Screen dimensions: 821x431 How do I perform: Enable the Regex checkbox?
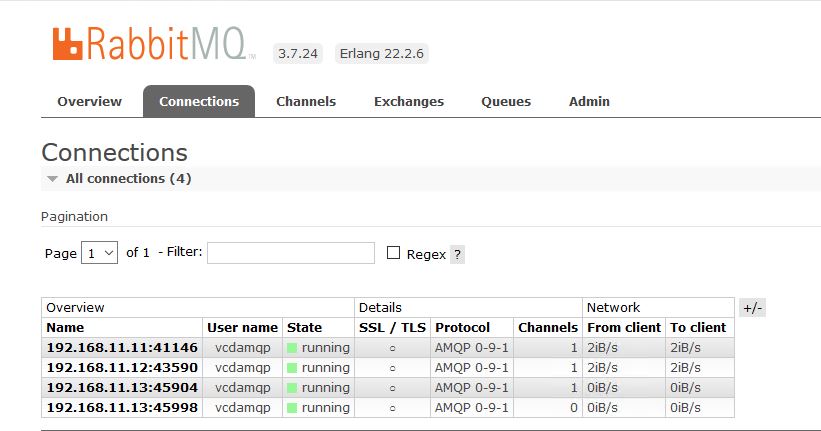click(x=393, y=253)
